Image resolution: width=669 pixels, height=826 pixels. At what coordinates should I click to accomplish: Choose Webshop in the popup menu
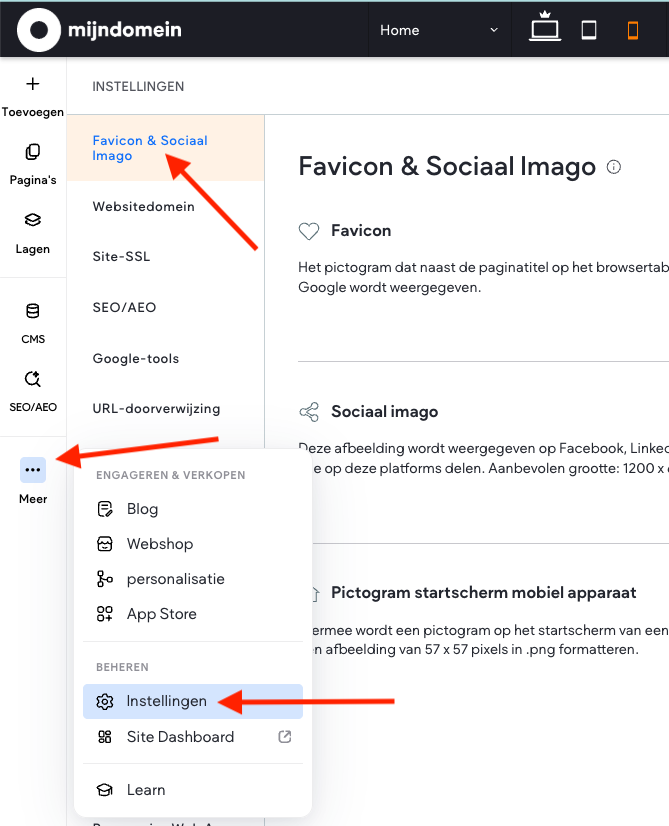pos(159,544)
